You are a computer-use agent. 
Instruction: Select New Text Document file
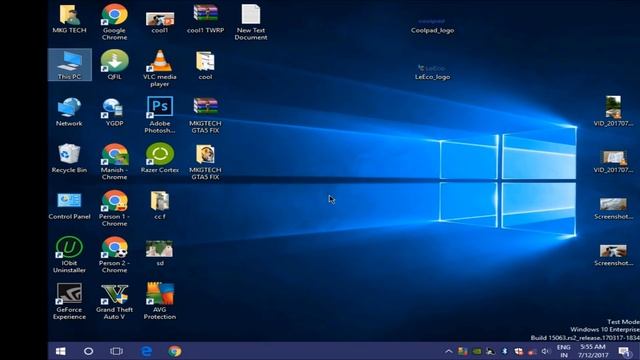coord(251,22)
